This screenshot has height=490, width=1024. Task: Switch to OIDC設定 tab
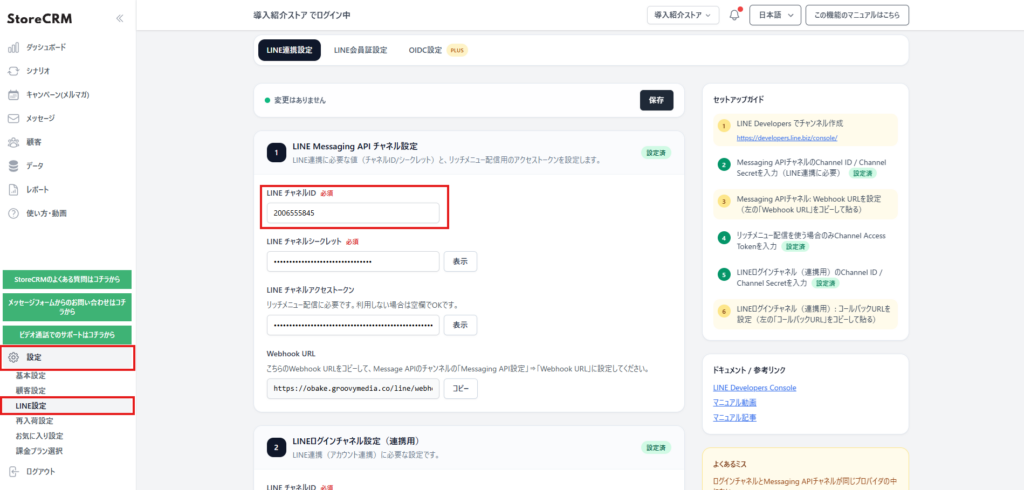[425, 49]
